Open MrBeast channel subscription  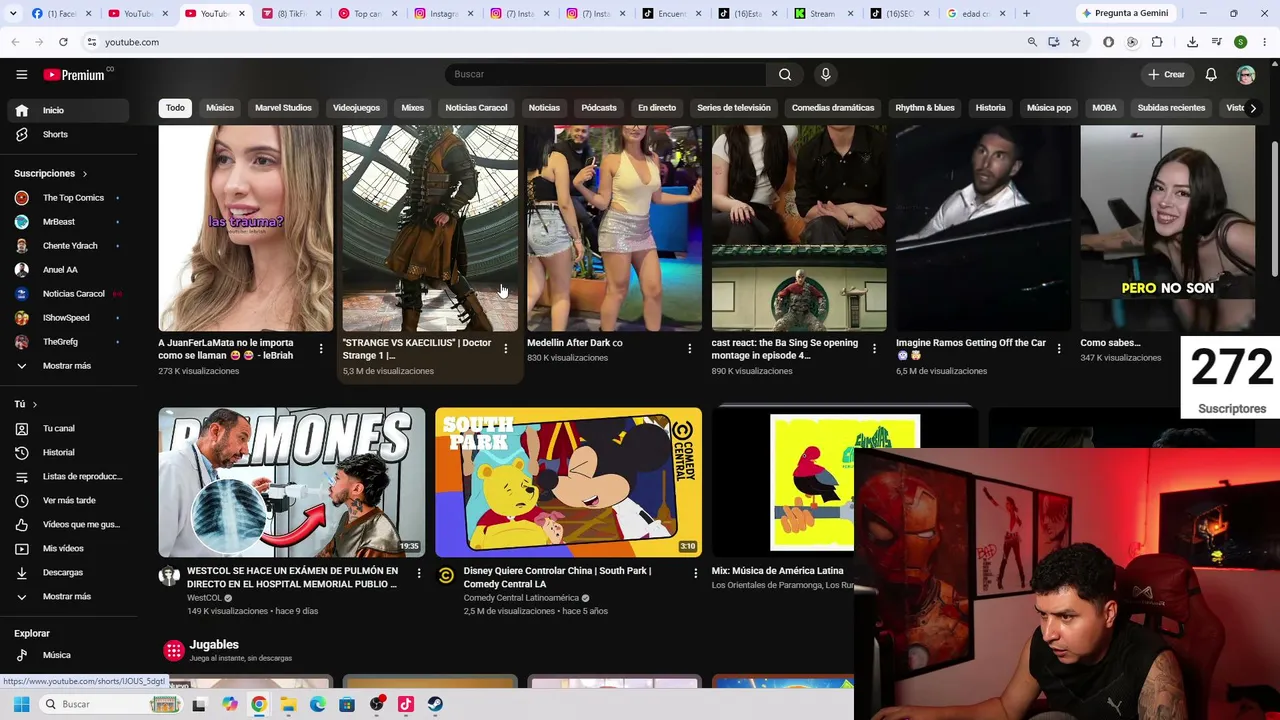pos(66,222)
